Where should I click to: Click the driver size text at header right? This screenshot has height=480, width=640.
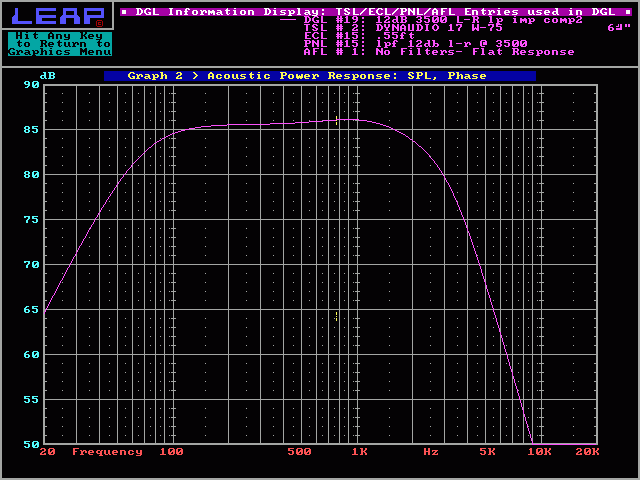619,28
